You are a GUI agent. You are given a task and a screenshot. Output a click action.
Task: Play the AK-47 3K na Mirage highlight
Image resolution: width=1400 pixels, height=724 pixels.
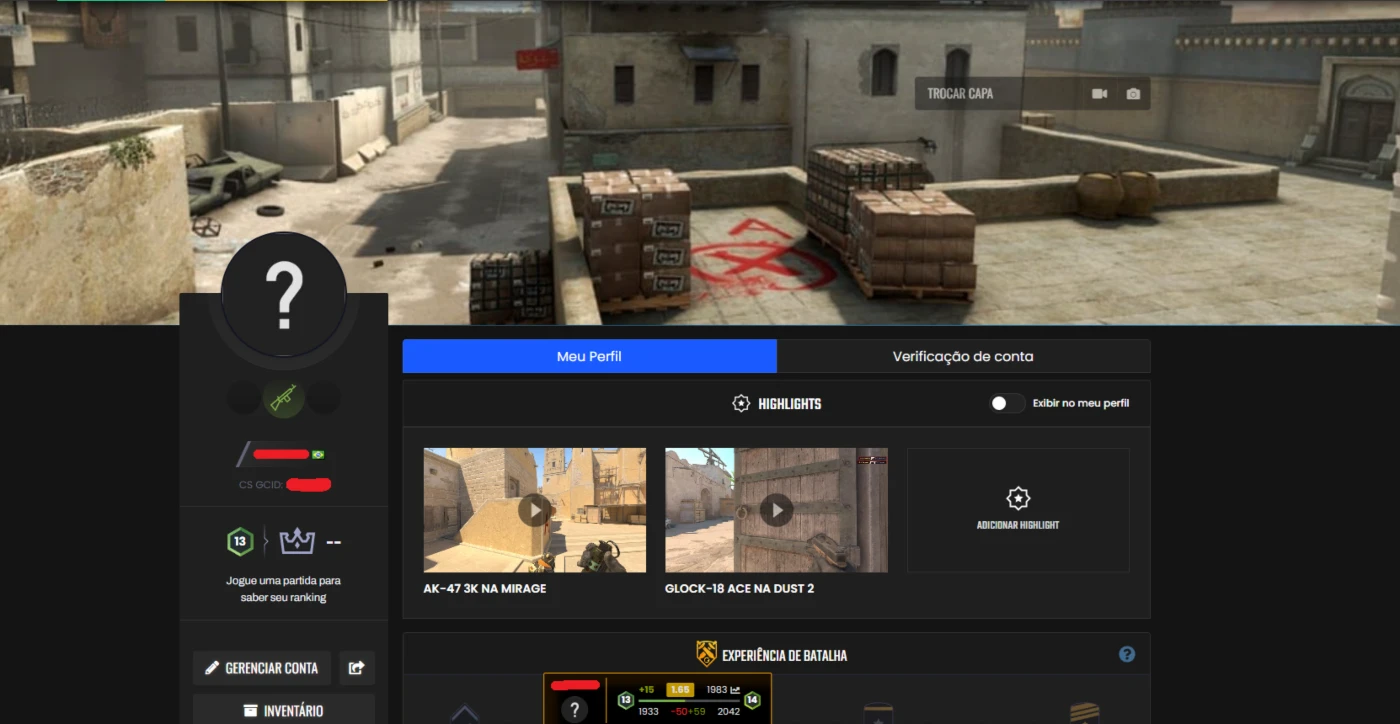pyautogui.click(x=535, y=510)
